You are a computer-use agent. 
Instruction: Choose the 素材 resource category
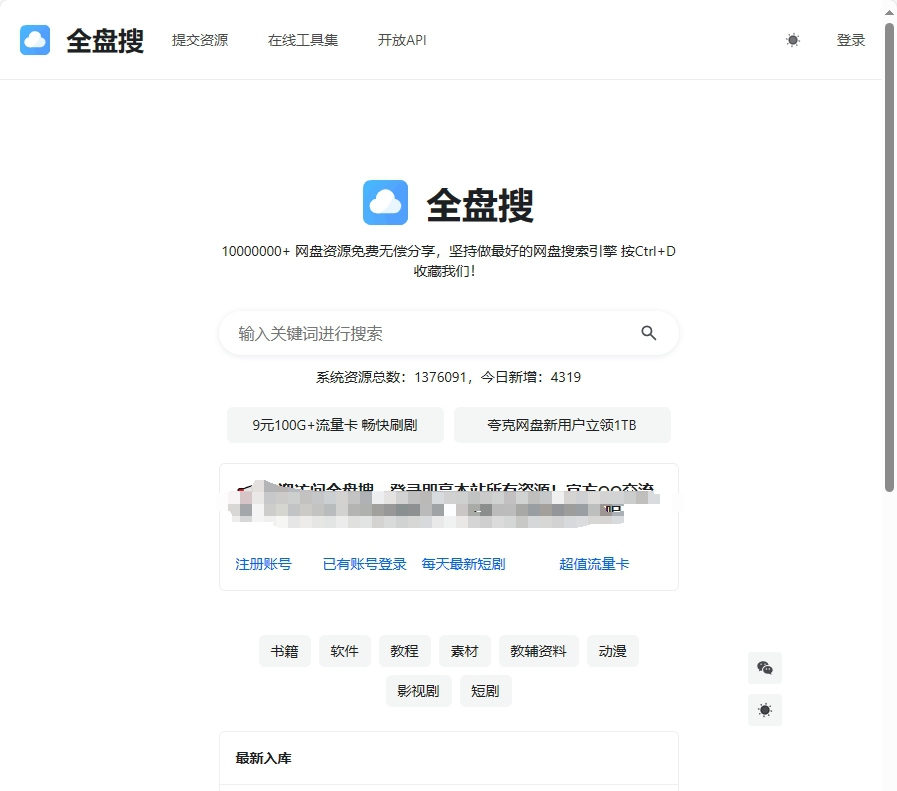464,650
